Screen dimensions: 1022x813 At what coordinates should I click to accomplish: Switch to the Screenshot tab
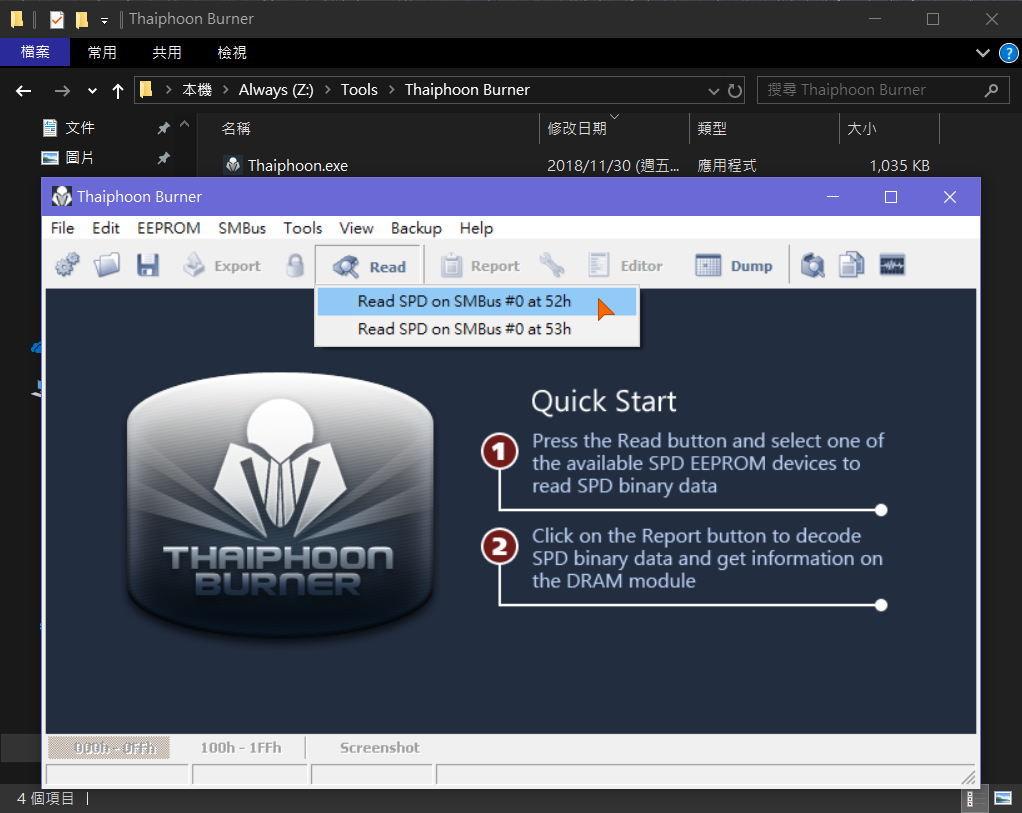point(379,748)
